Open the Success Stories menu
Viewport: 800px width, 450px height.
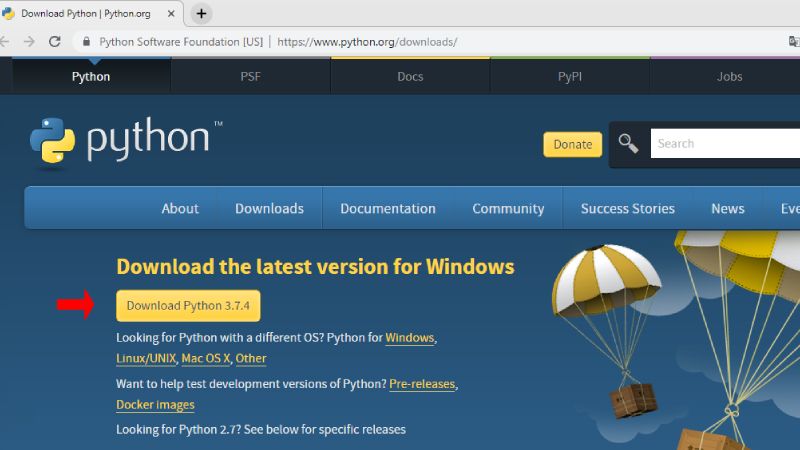tap(628, 208)
